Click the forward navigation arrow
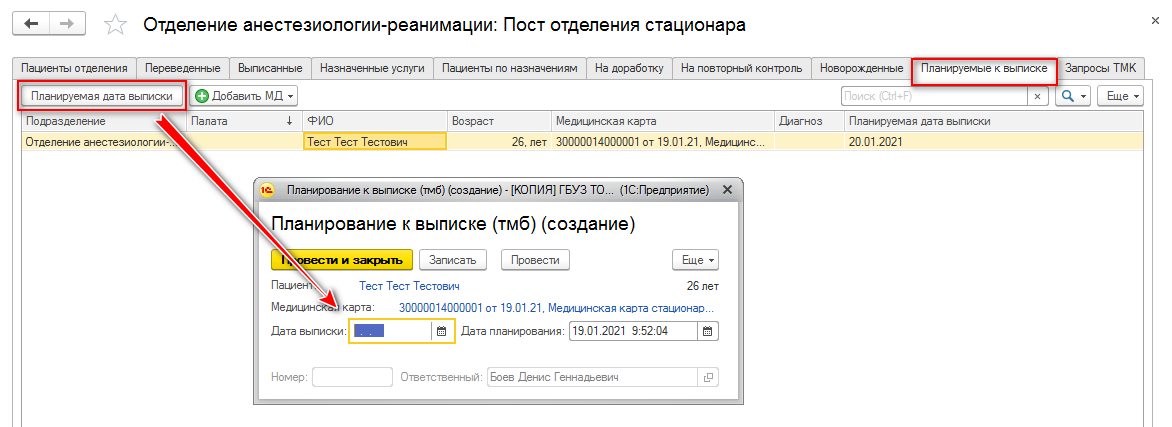1172x427 pixels. (67, 23)
